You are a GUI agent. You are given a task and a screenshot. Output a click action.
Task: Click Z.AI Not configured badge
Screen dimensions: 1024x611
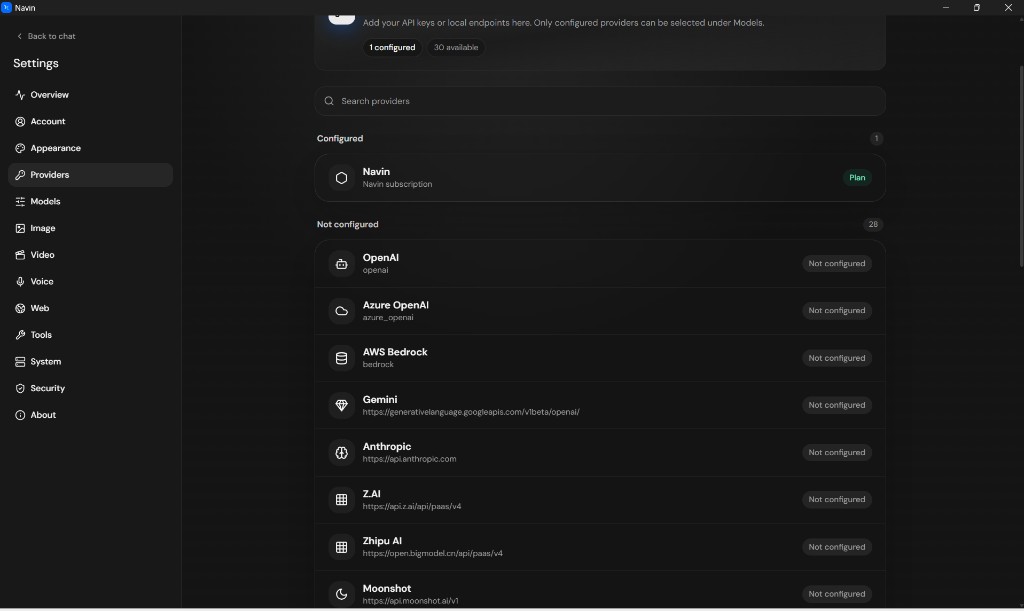(x=837, y=499)
